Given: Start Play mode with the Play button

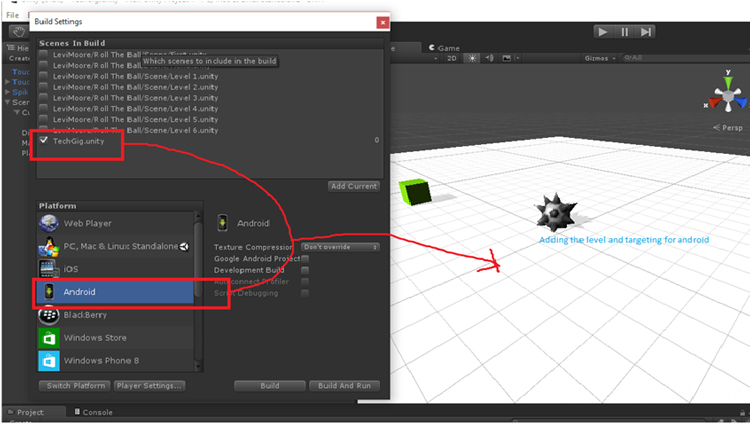Looking at the screenshot, I should click(603, 32).
